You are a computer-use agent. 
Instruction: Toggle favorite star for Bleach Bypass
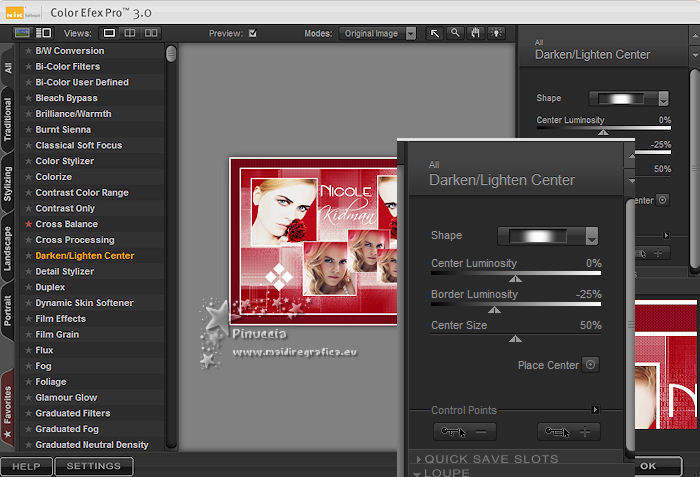[29, 98]
